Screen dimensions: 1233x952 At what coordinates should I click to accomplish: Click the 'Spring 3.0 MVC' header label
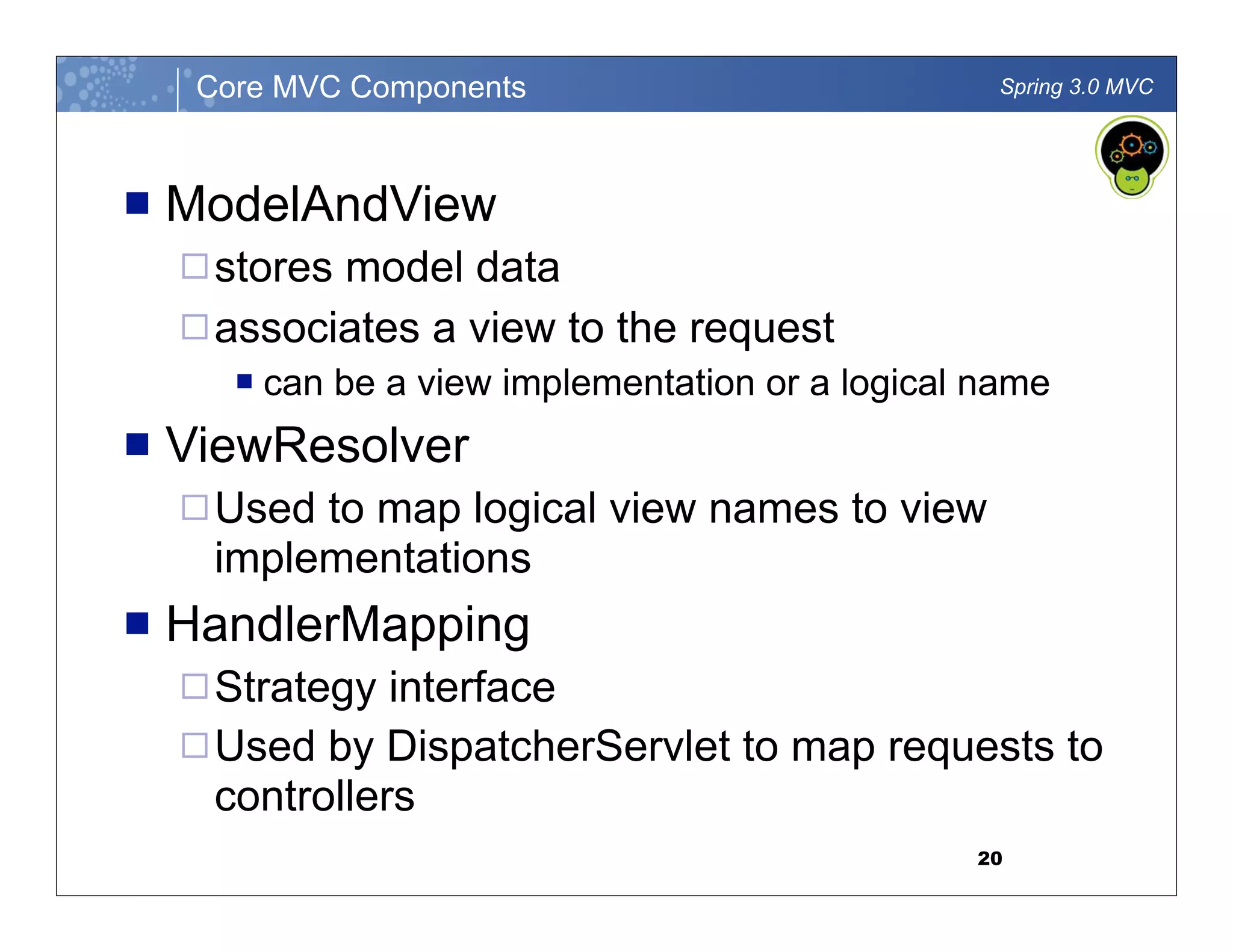tap(1076, 87)
